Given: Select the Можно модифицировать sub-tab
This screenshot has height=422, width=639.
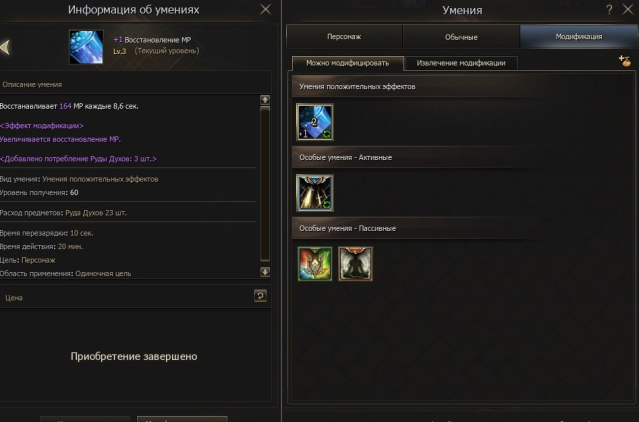Looking at the screenshot, I should [x=348, y=63].
